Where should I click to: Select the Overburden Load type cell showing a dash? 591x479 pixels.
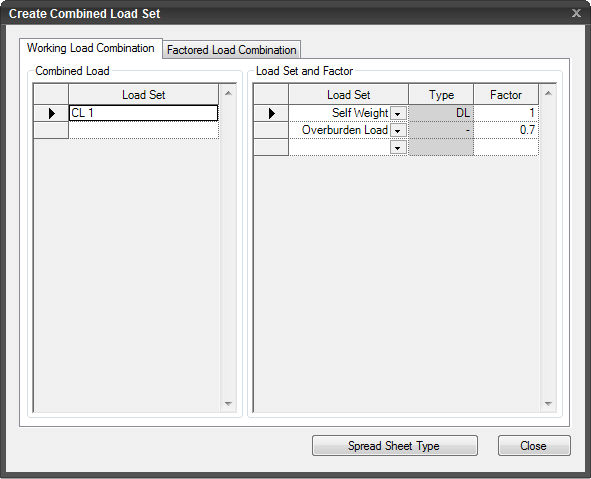[441, 130]
